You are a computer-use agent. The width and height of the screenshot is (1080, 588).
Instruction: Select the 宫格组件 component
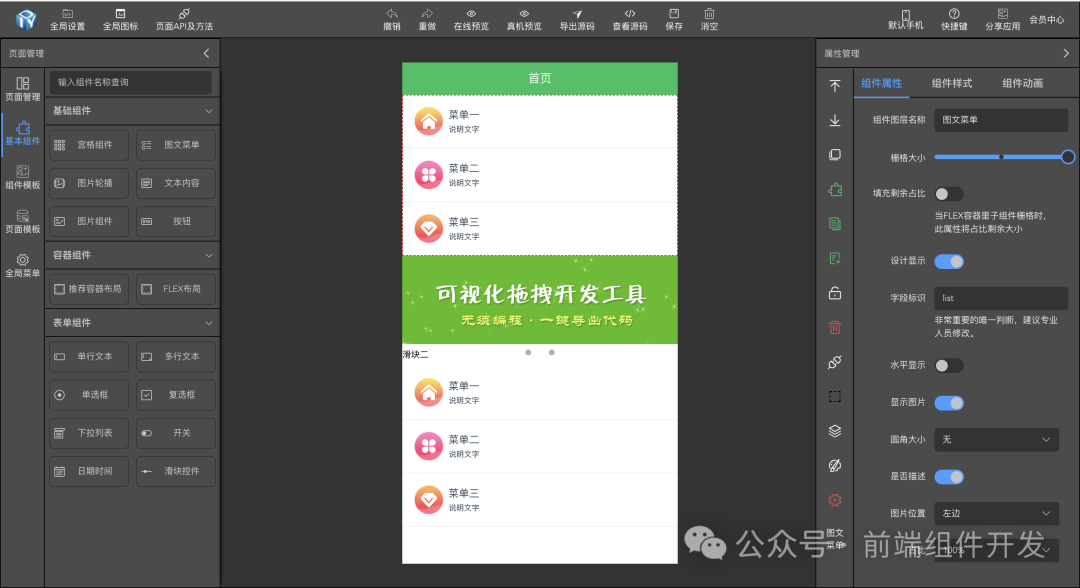click(89, 145)
